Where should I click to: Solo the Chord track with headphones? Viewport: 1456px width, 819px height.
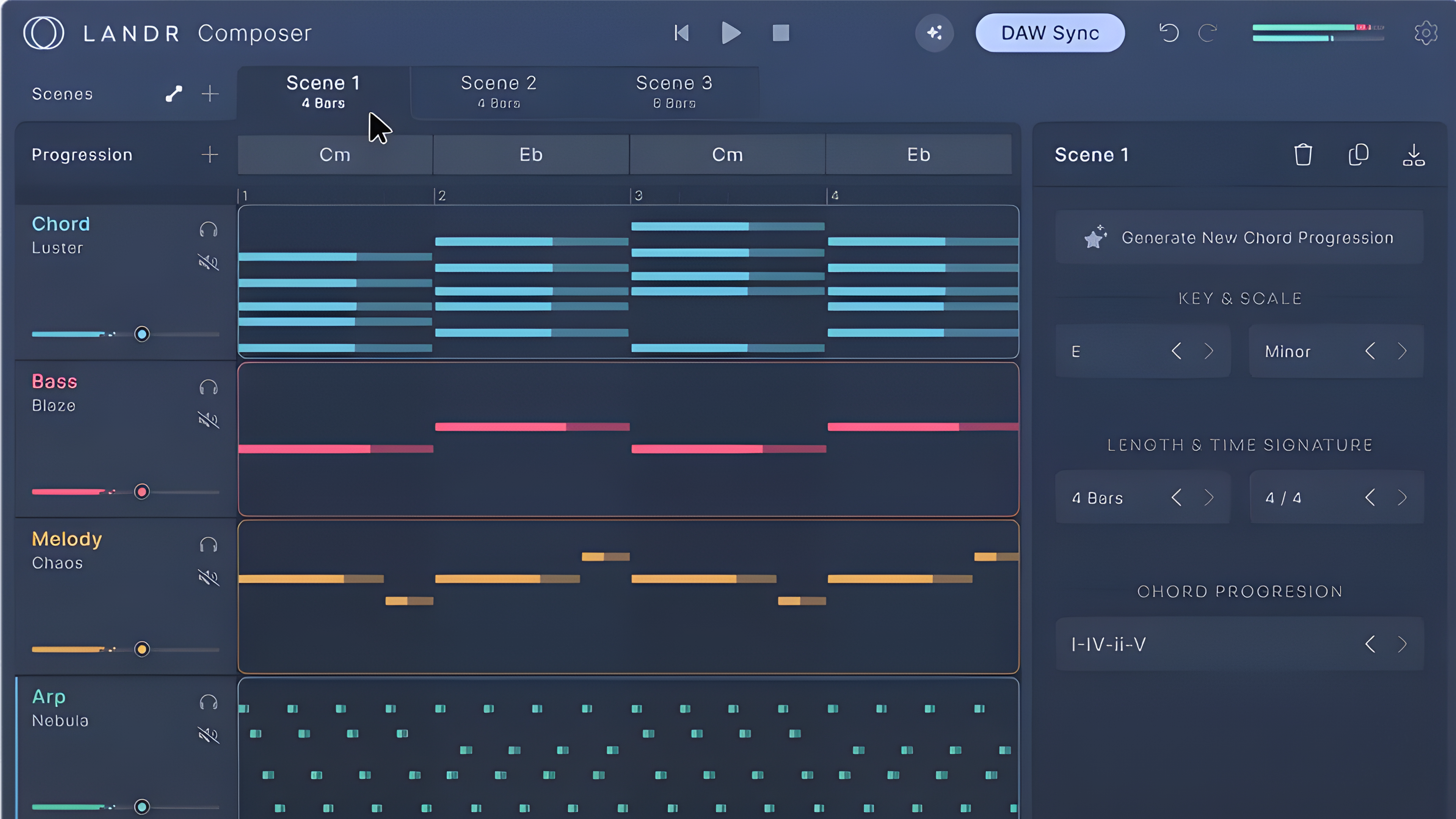(x=209, y=229)
